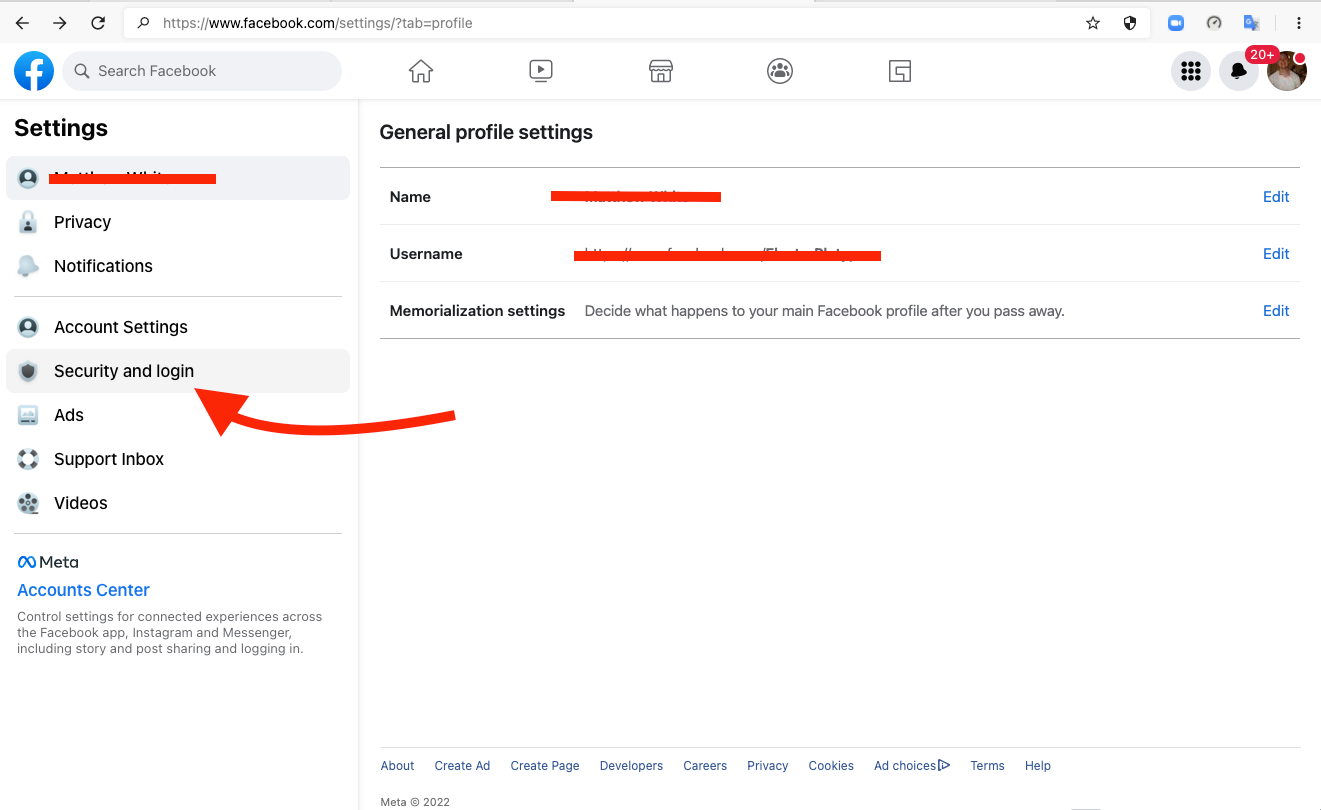Viewport: 1321px width, 810px height.
Task: Open the Groups icon in top navigation
Action: (x=780, y=71)
